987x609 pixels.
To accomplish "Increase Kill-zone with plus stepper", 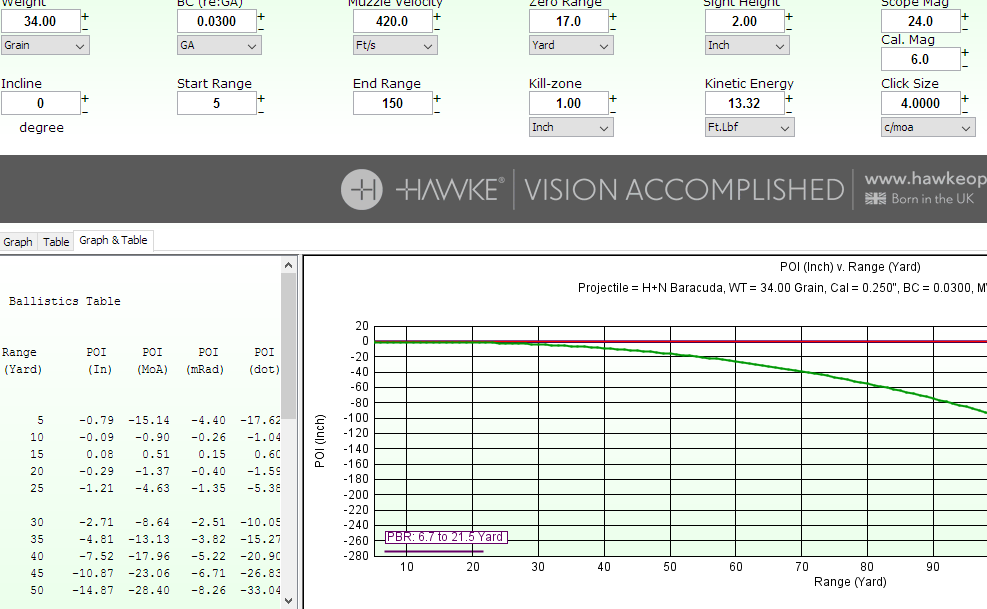I will 613,98.
